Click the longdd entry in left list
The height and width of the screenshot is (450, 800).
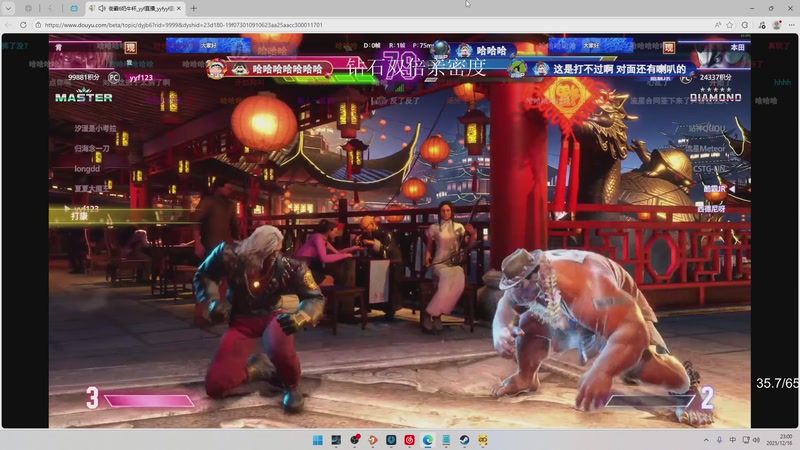pos(87,169)
